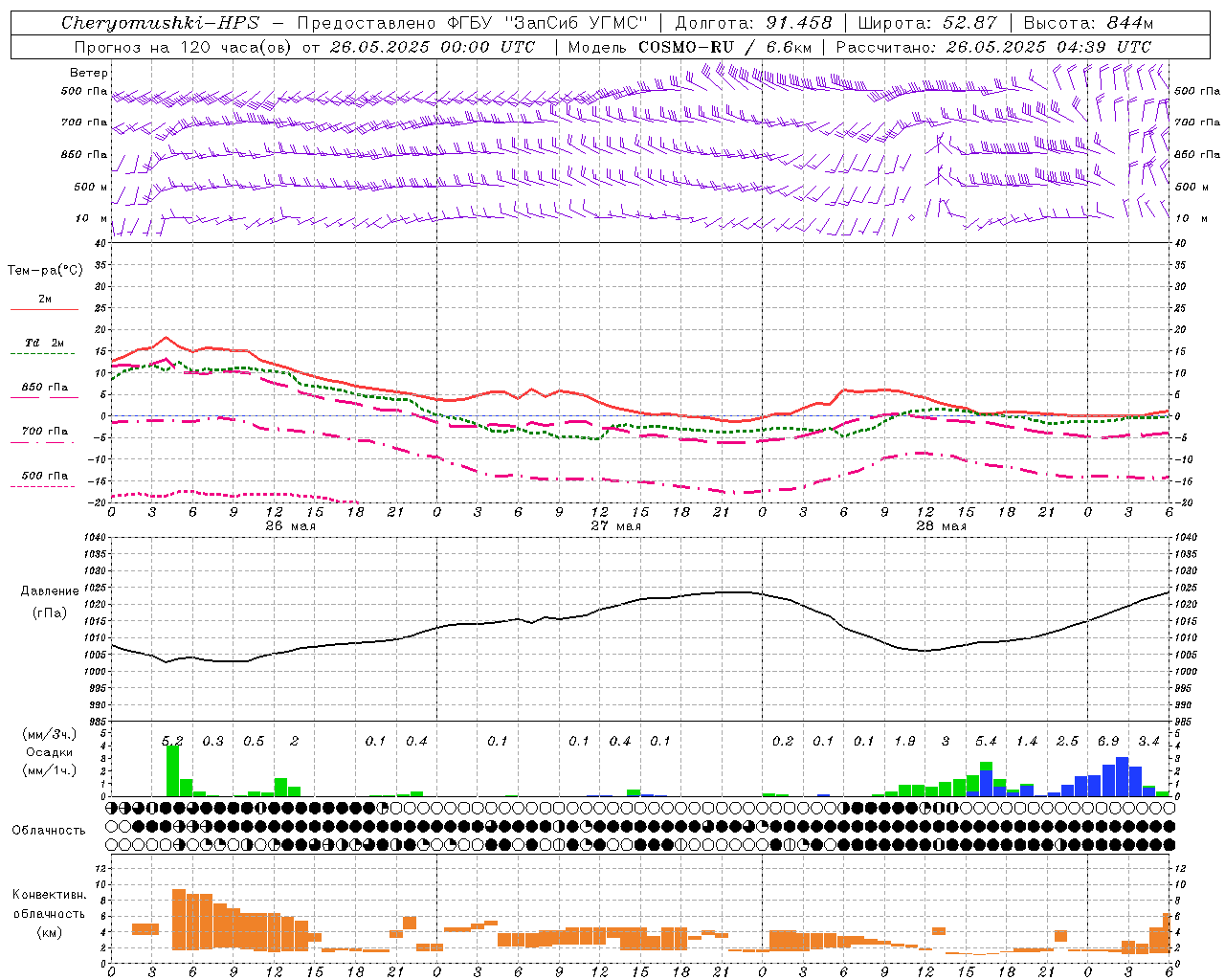Click 'Прогноз на 120 часа(ов)' forecast header
1225x980 pixels.
tap(183, 47)
